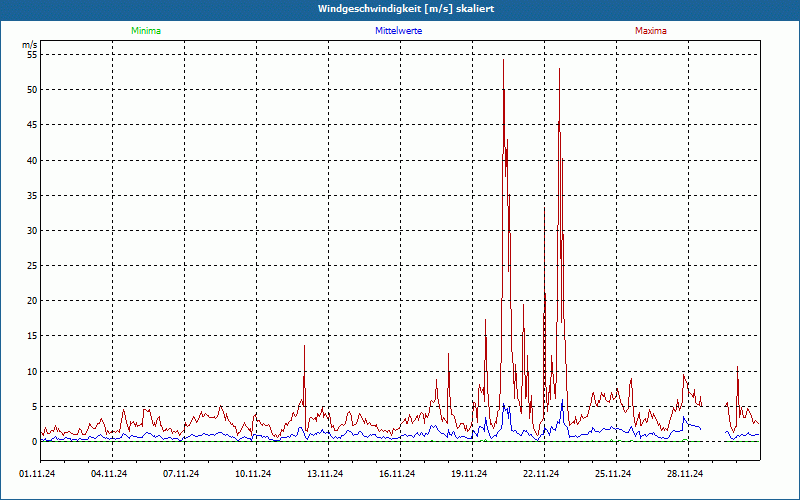
Task: Click the red Maxima legend label
Action: click(651, 31)
